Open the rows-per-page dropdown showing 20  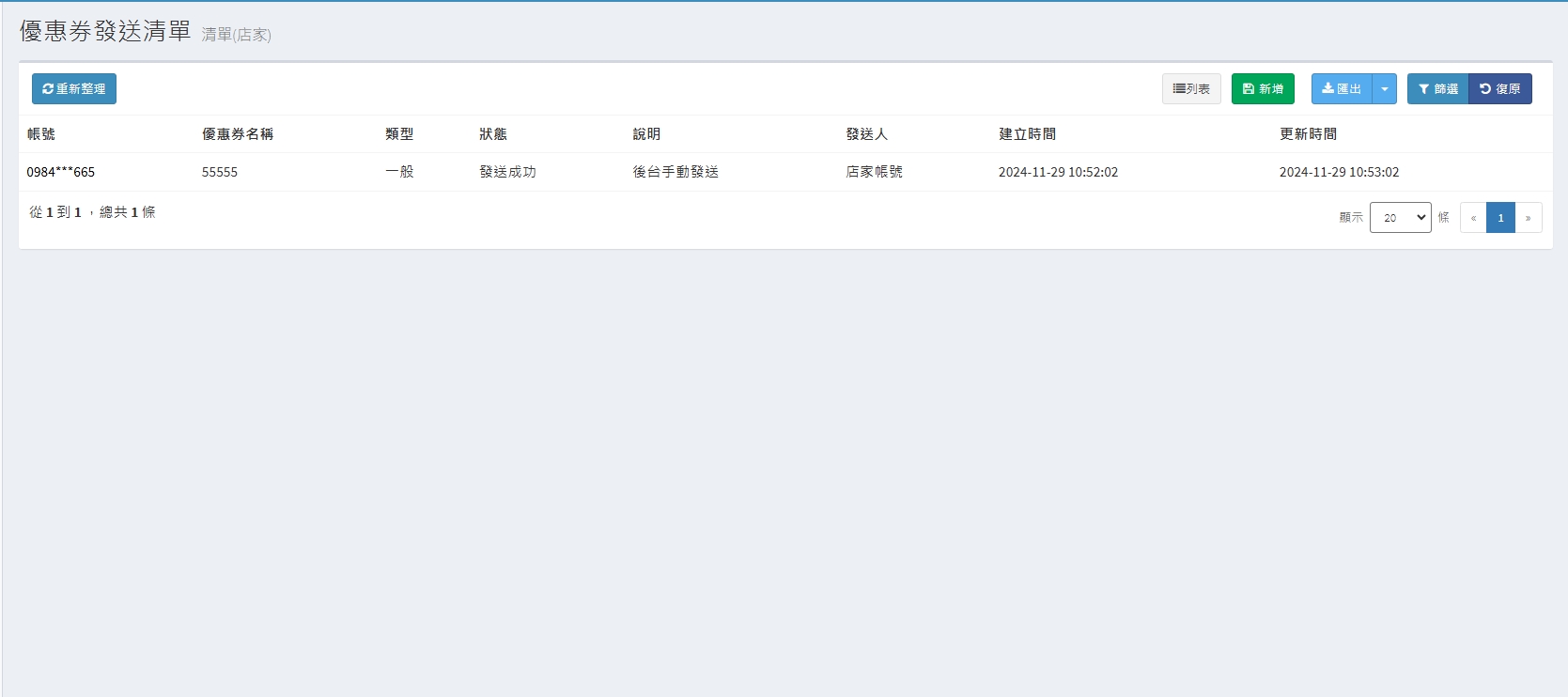point(1400,218)
